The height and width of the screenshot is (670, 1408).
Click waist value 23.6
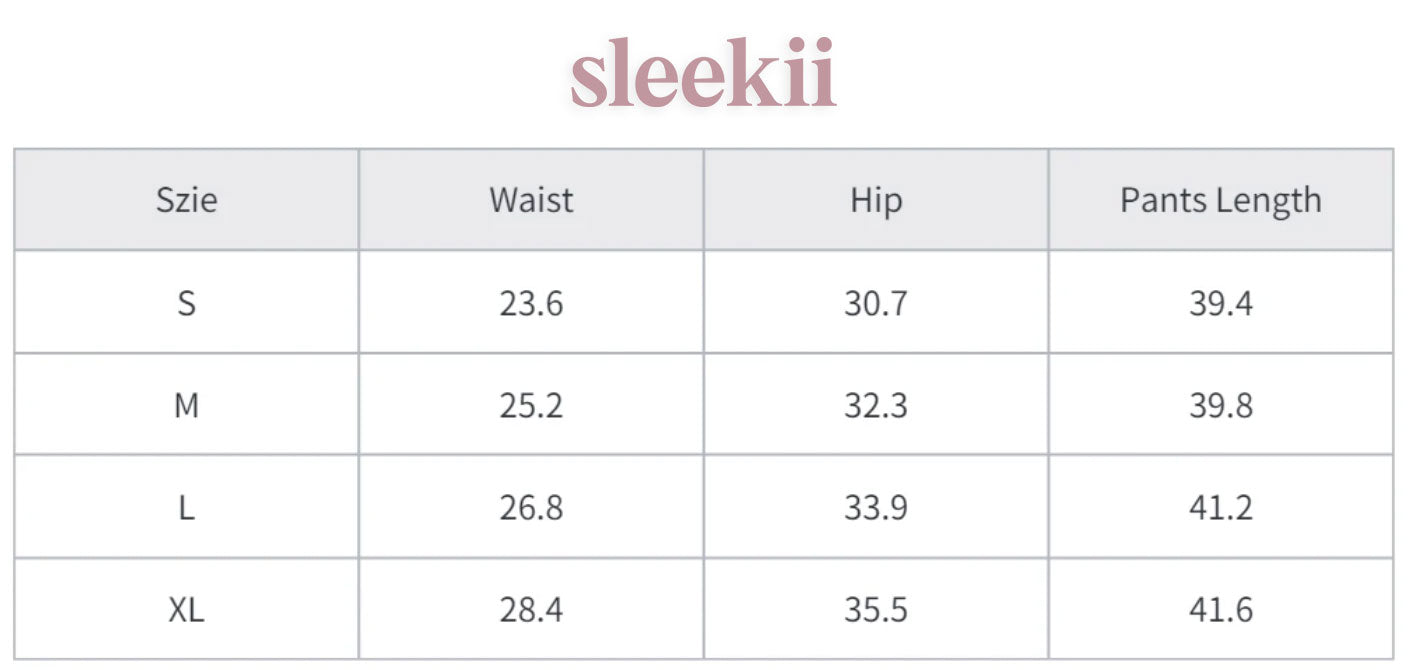[531, 302]
